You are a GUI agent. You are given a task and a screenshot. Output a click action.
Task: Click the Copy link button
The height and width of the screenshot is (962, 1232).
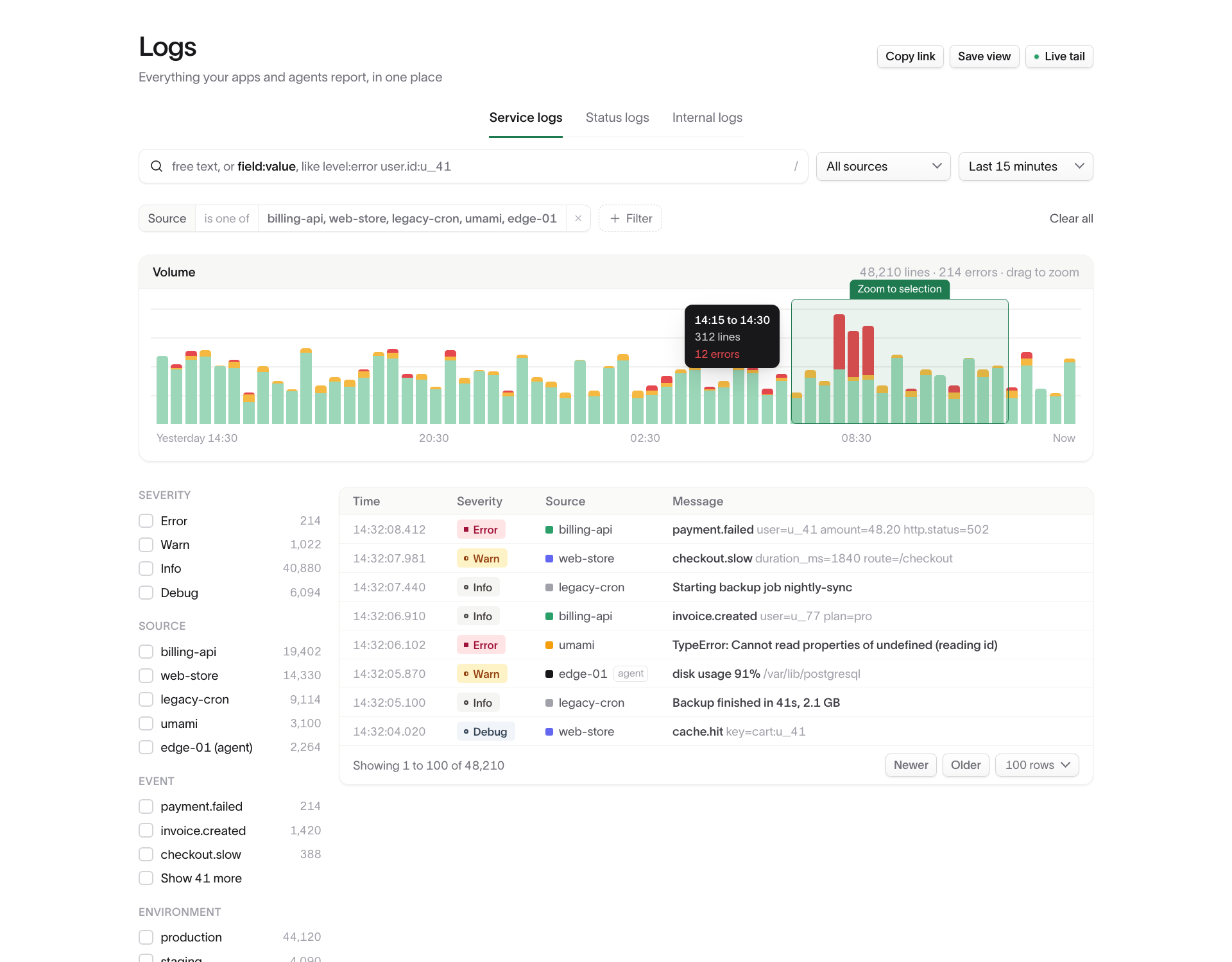coord(910,56)
